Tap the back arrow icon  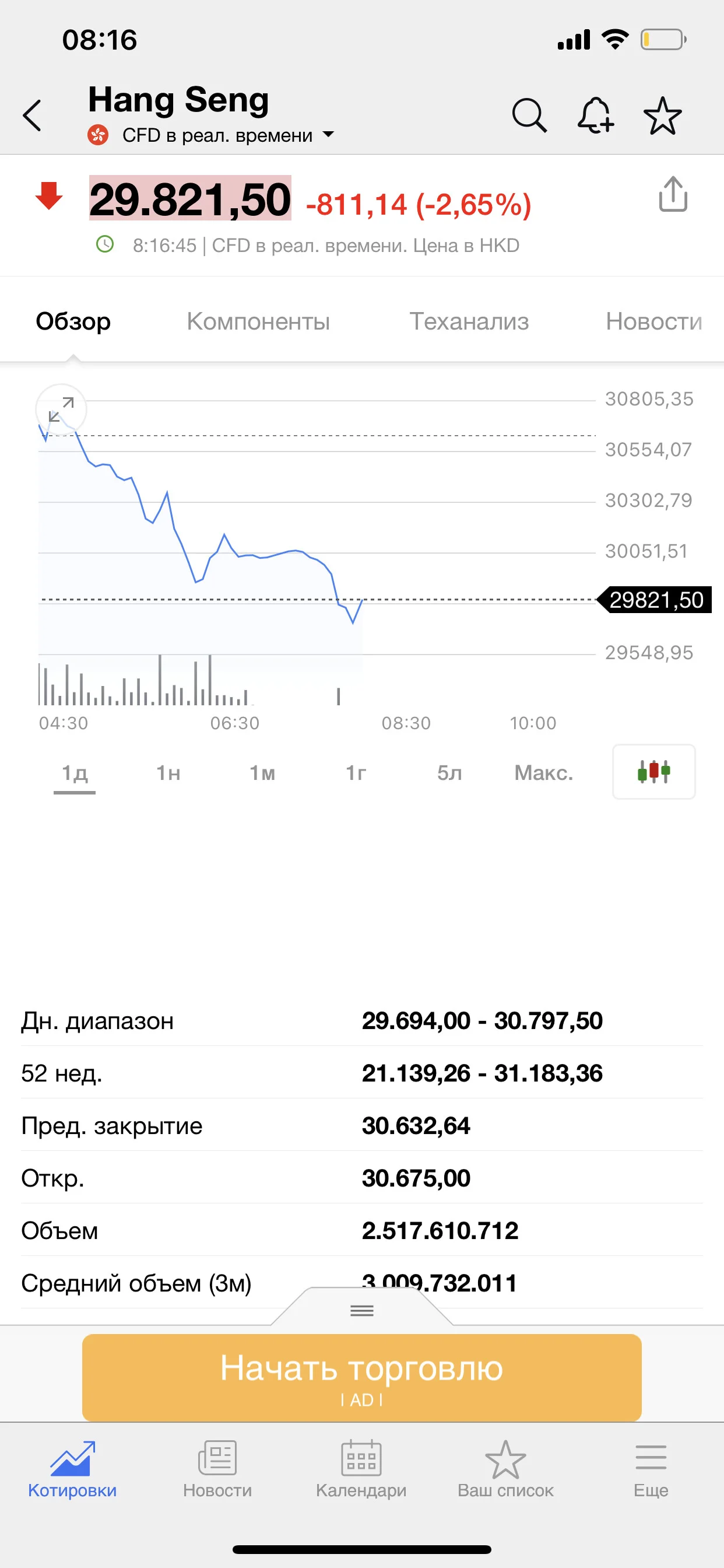(32, 115)
